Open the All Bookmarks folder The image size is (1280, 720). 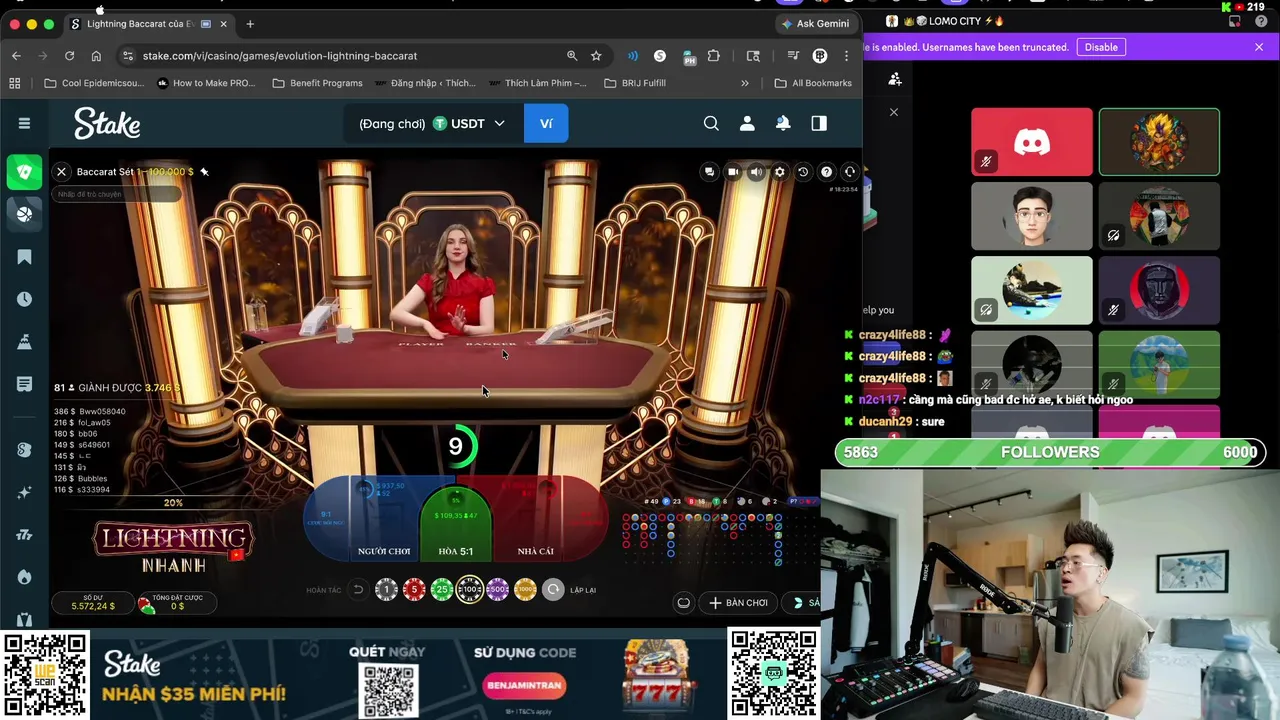coord(813,83)
